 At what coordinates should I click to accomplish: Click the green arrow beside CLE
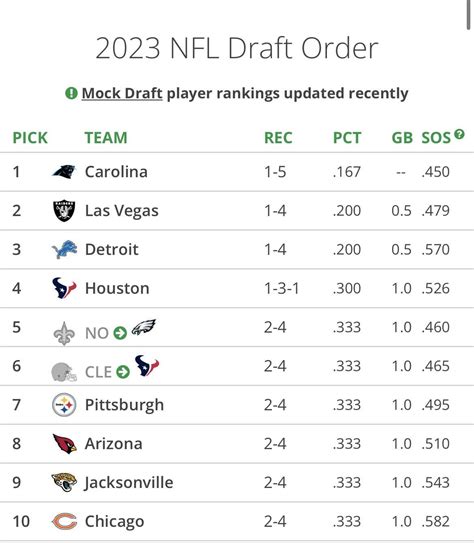[x=123, y=372]
